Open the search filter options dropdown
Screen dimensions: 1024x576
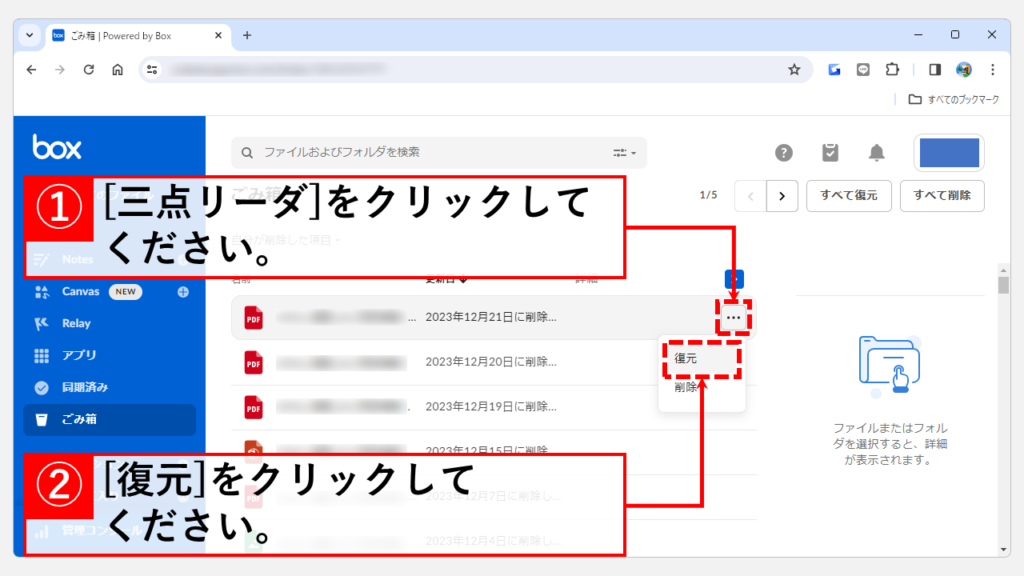tap(624, 153)
